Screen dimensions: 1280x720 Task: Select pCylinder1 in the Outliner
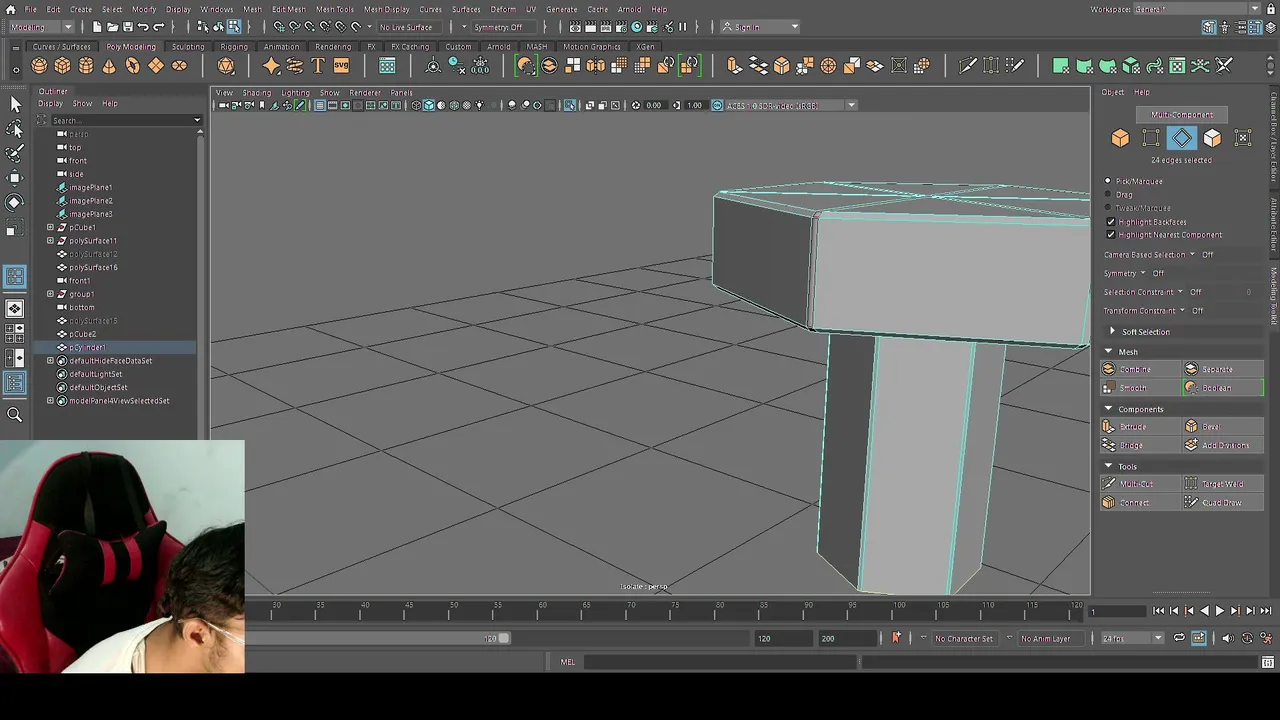tap(87, 347)
